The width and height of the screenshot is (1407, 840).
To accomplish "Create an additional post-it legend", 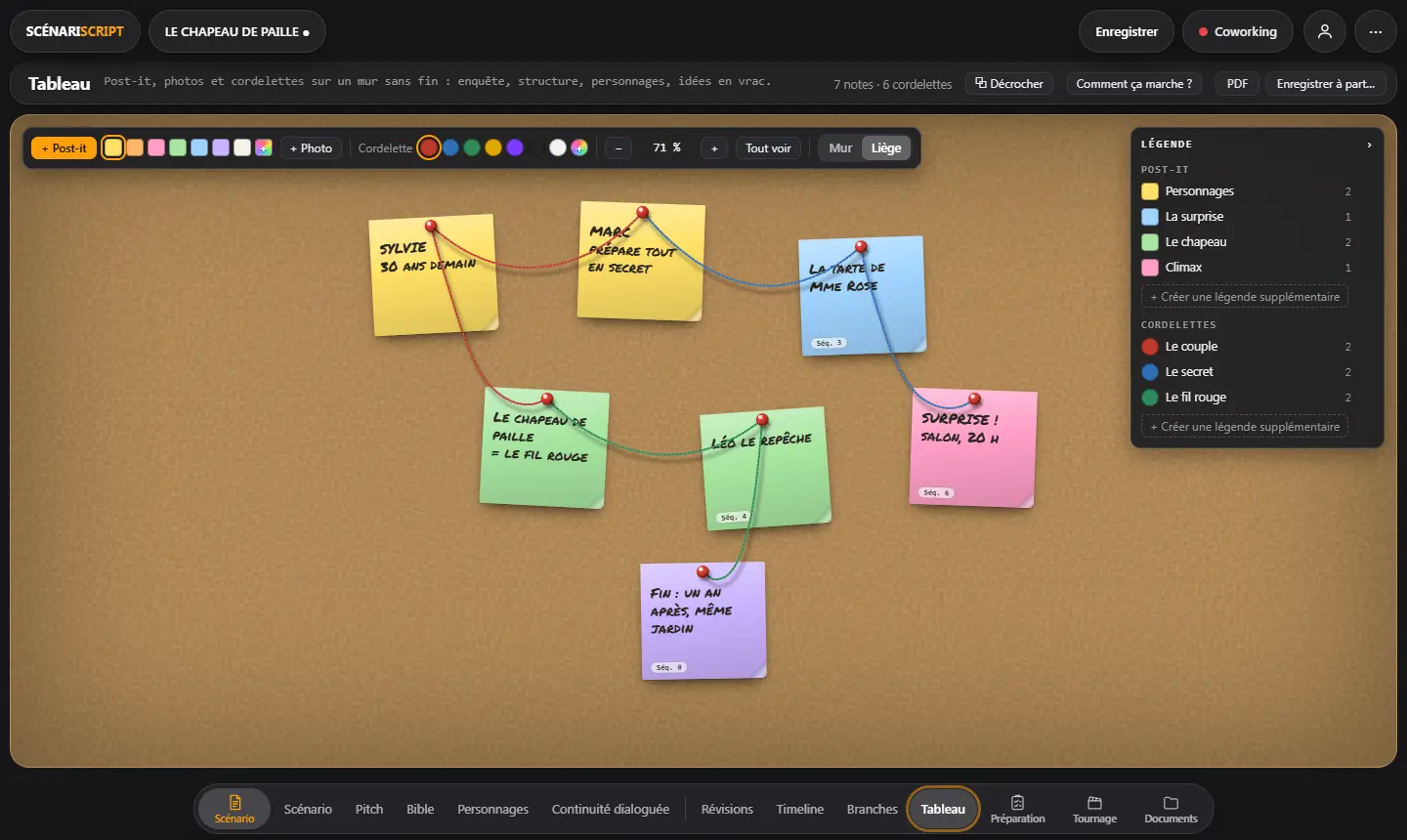I will pyautogui.click(x=1245, y=297).
